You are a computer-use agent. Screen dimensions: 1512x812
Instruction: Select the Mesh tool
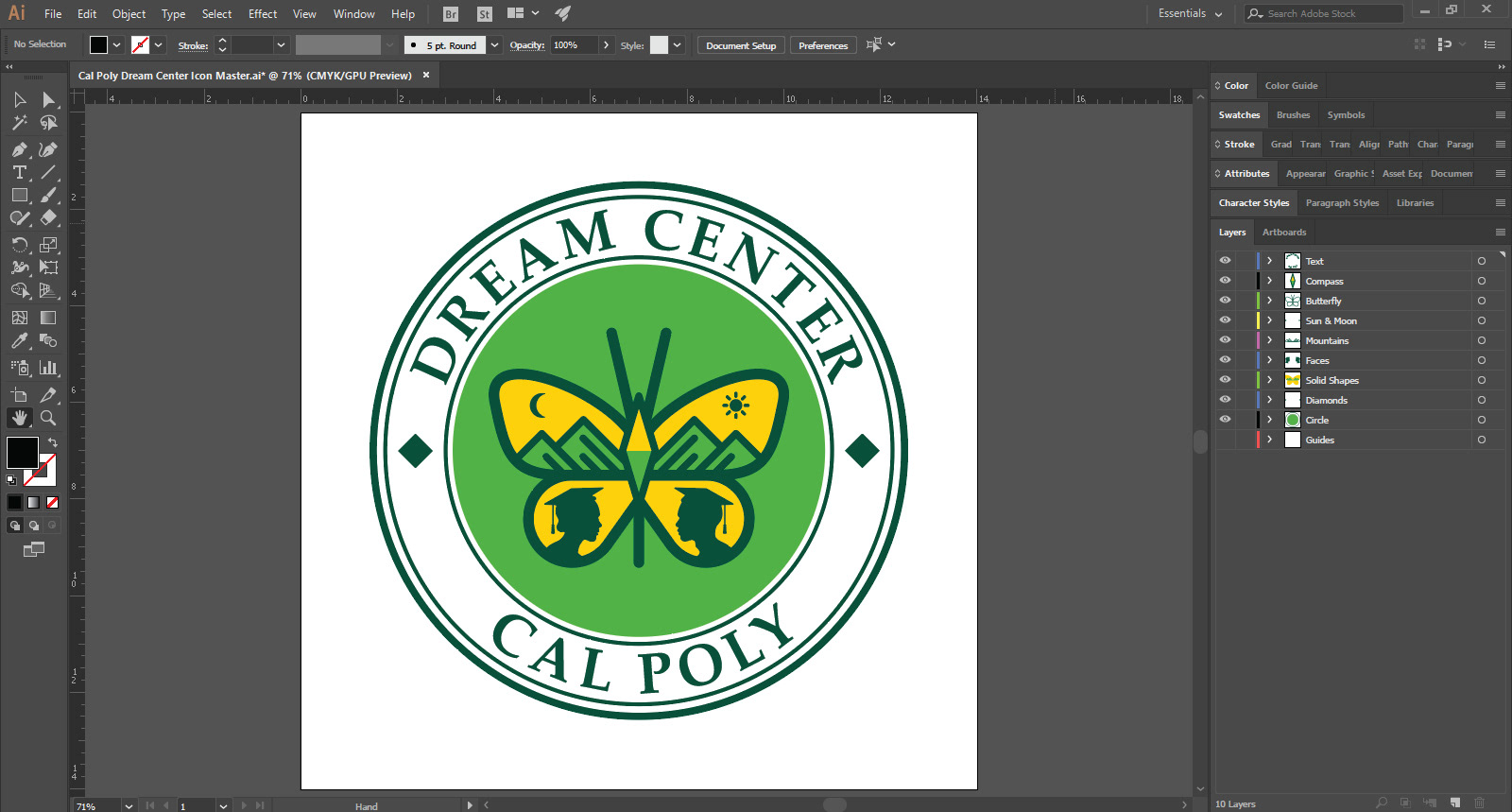20,318
